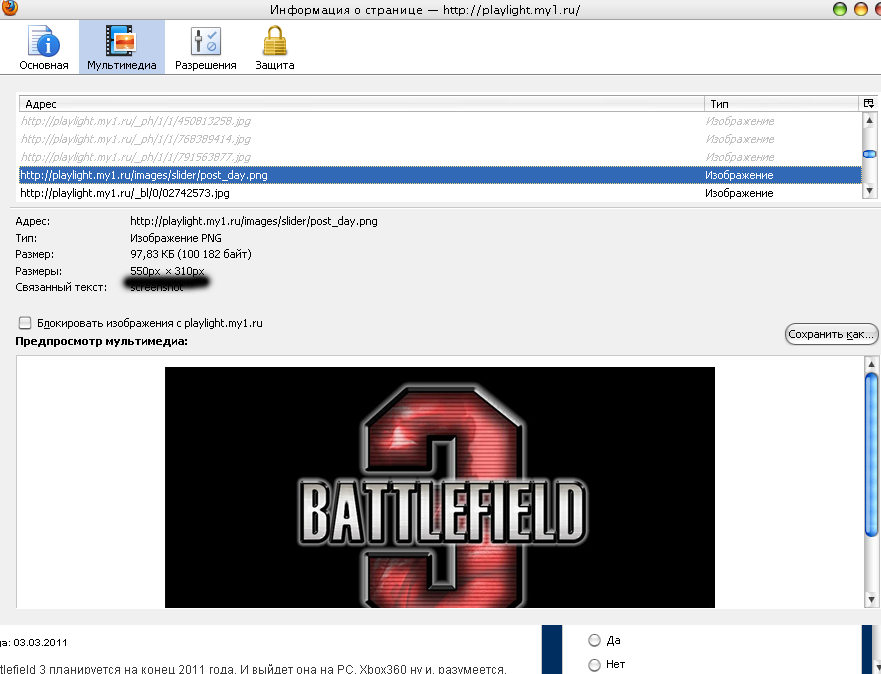Select row with 450813258.jpg address
Screen dimensions: 881x674
tap(440, 121)
